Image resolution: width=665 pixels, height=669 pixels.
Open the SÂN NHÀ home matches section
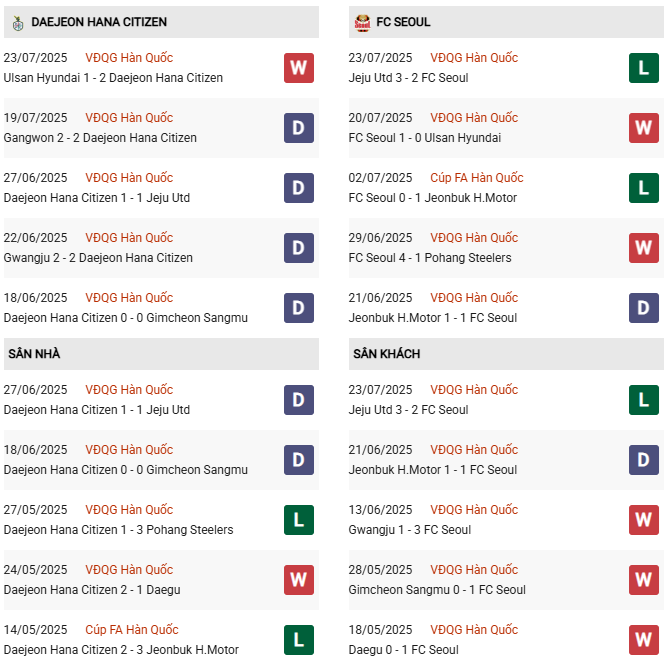pos(34,354)
